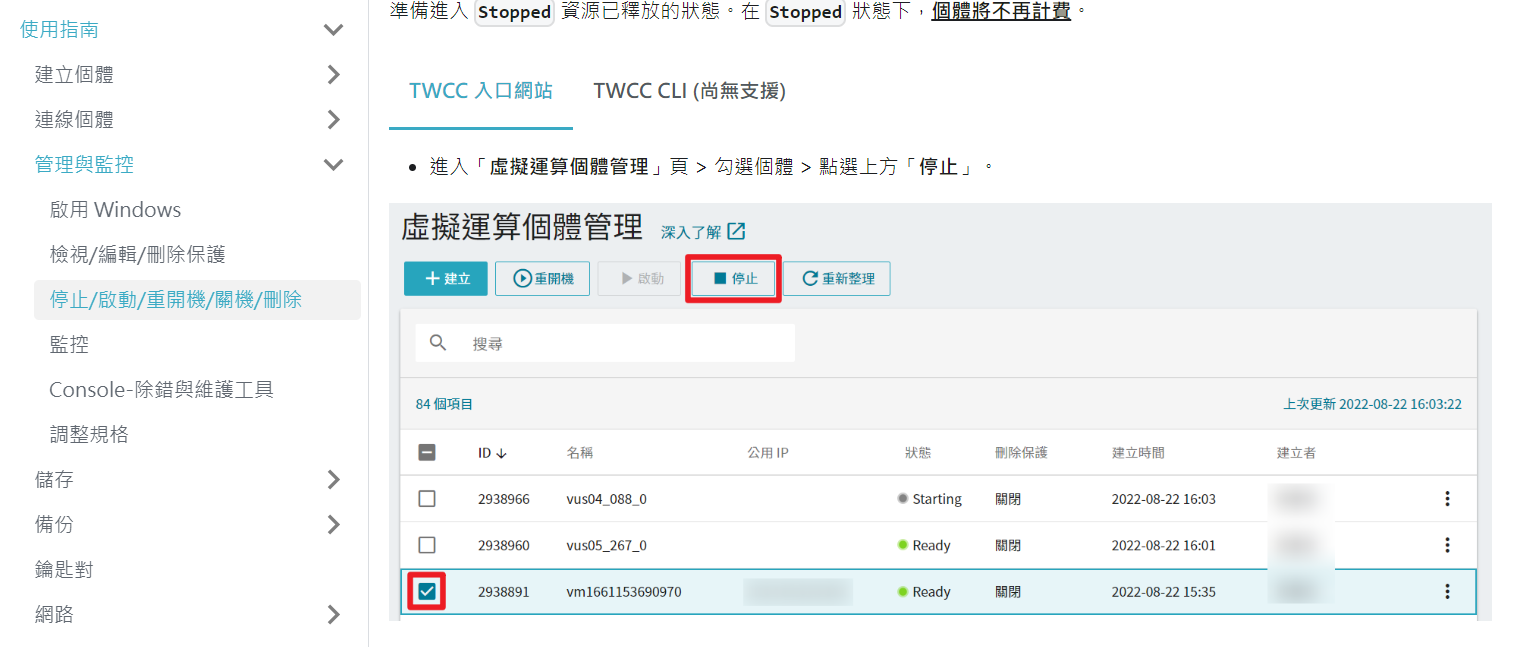
Task: Switch to the TWCC CLI tab
Action: (x=690, y=90)
